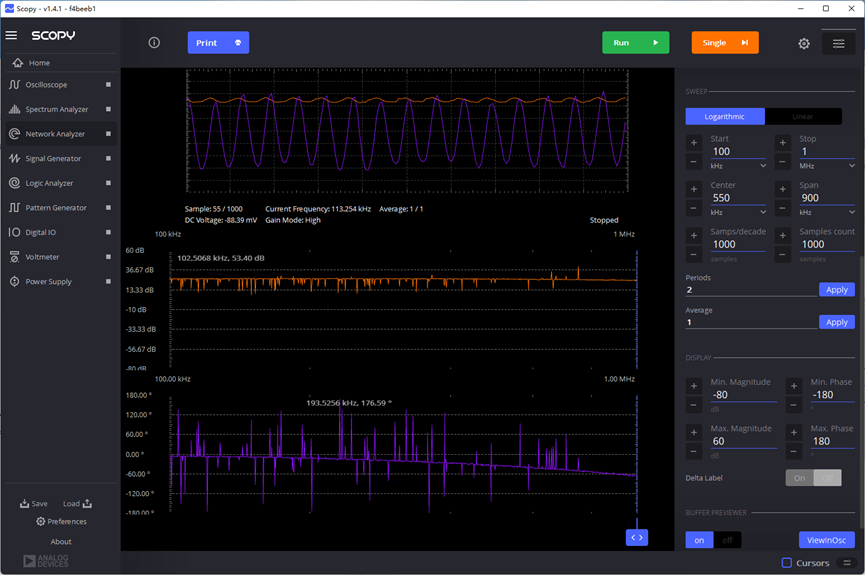Turn Buffer Previewer off

727,540
